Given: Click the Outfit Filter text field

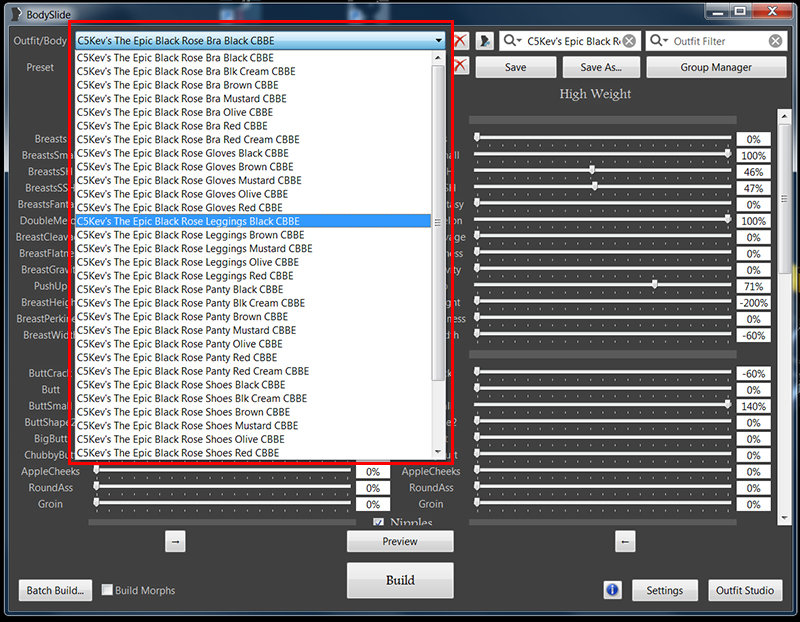Looking at the screenshot, I should coord(718,41).
